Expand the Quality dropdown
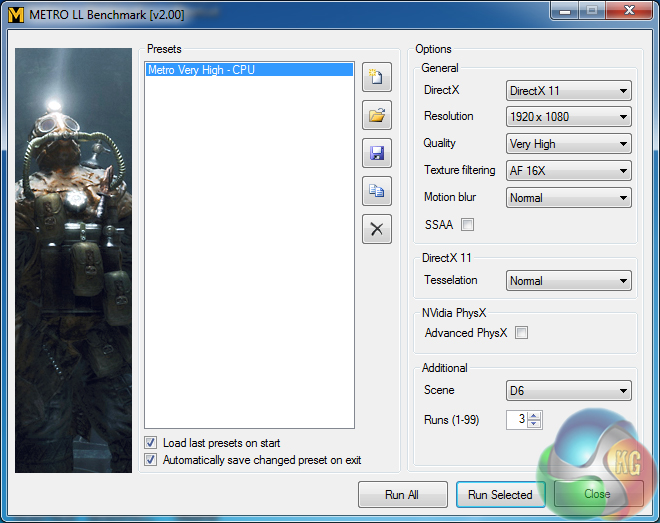 (x=568, y=144)
